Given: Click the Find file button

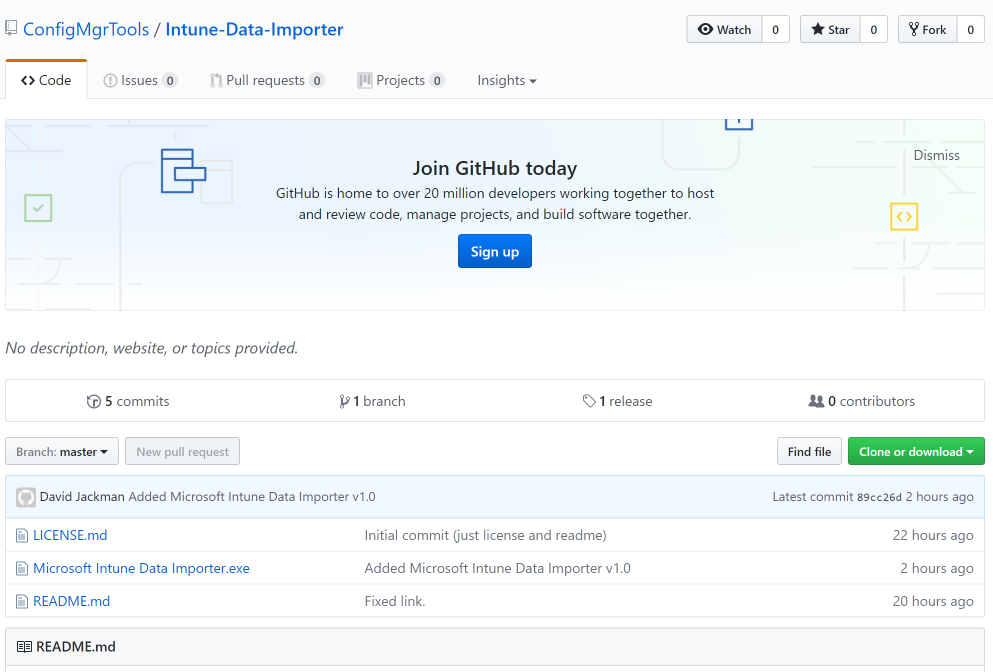Looking at the screenshot, I should click(x=809, y=451).
